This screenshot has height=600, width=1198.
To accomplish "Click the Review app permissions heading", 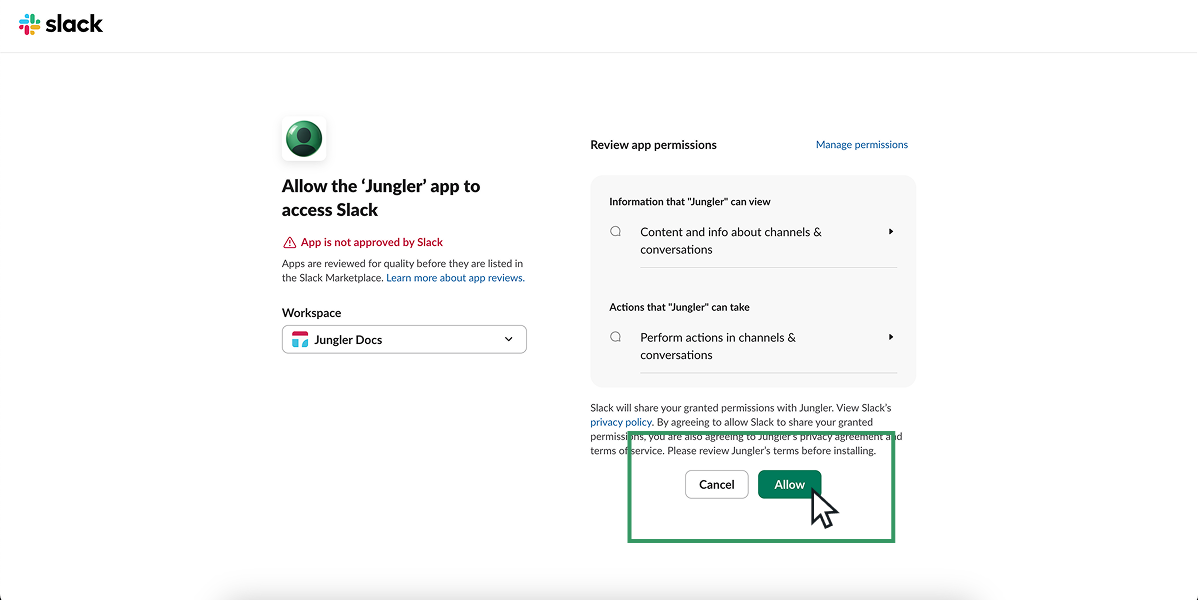I will (x=653, y=144).
